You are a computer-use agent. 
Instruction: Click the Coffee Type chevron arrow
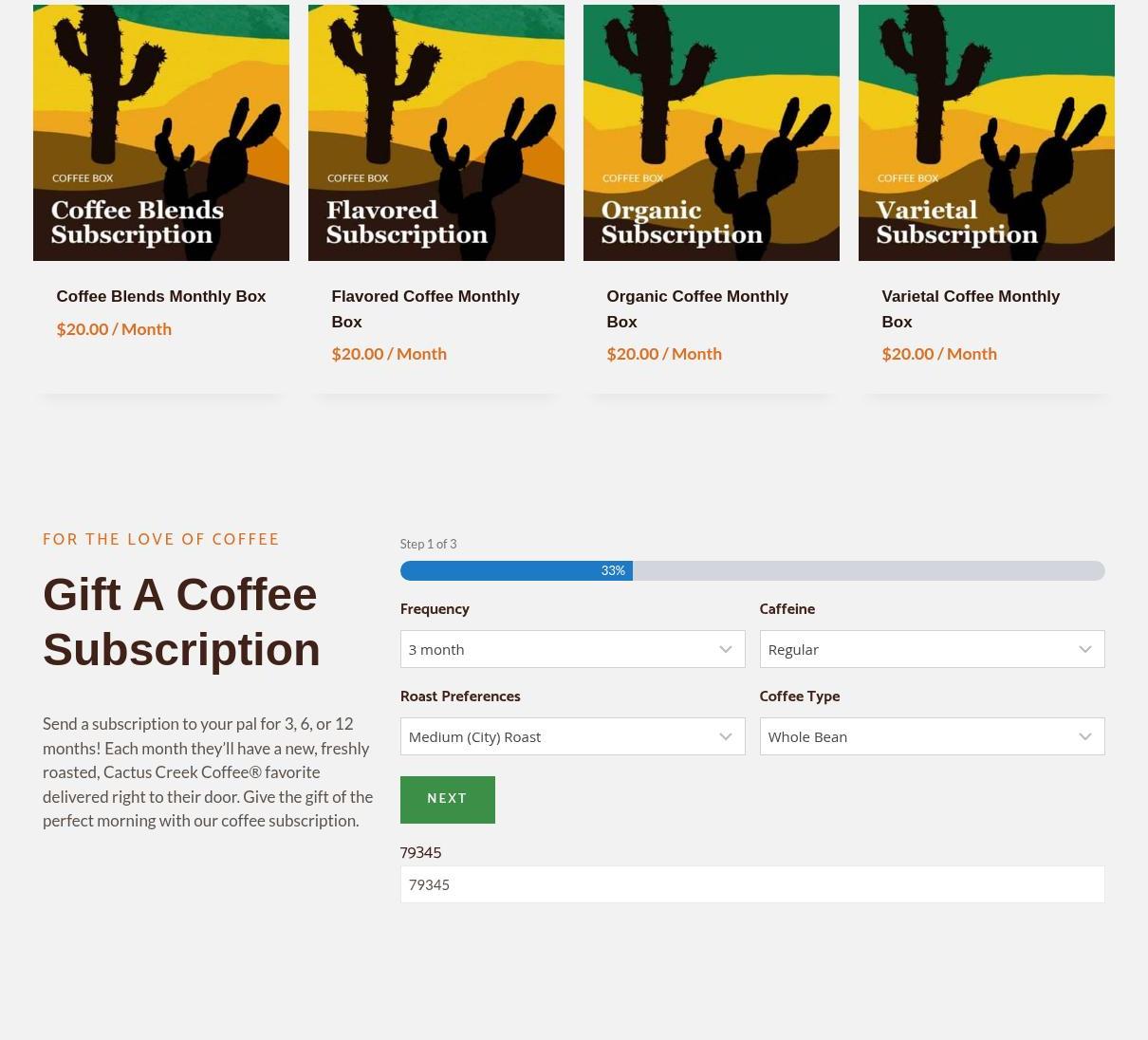1085,736
